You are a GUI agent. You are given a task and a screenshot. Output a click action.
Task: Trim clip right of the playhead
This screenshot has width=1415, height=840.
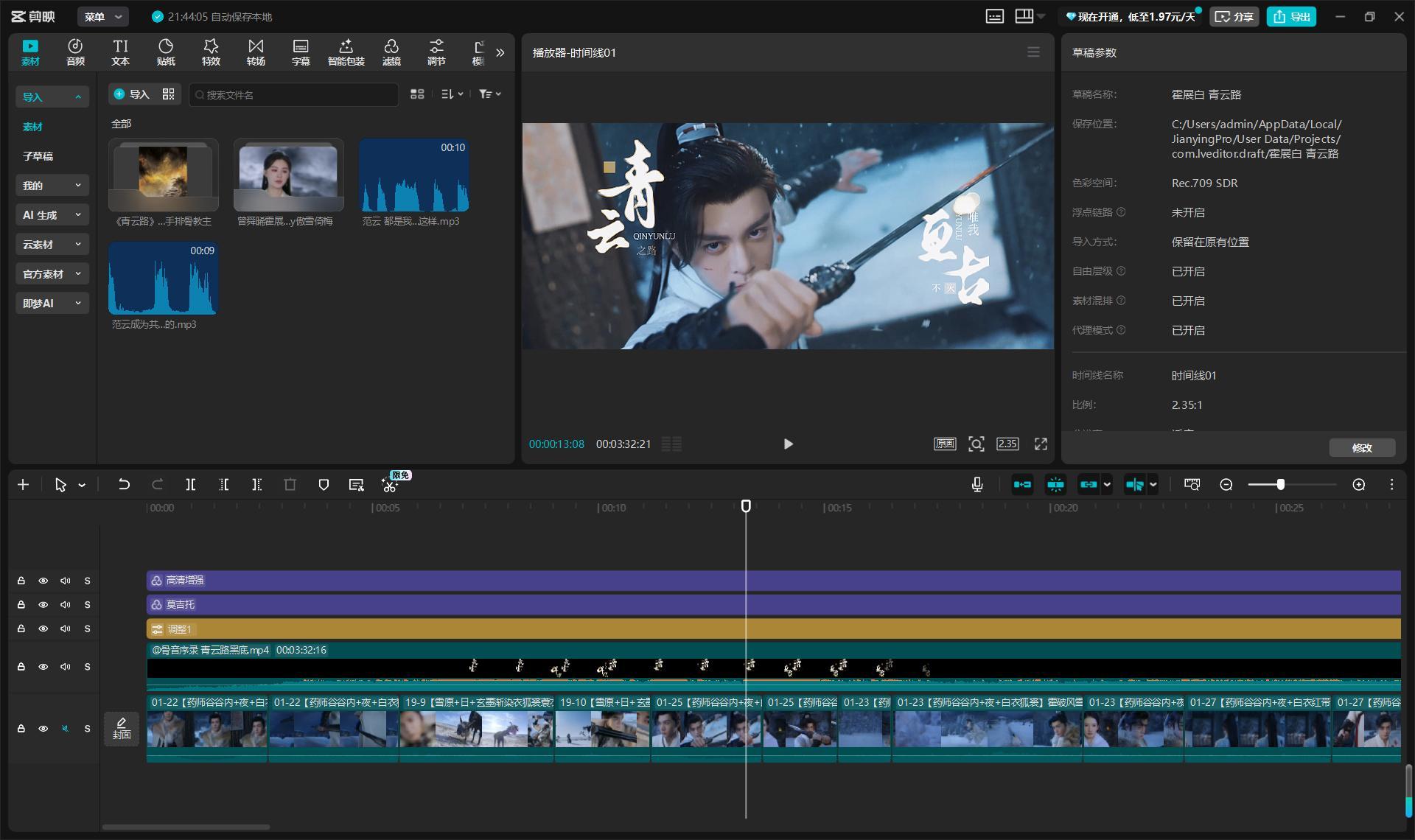pyautogui.click(x=256, y=484)
